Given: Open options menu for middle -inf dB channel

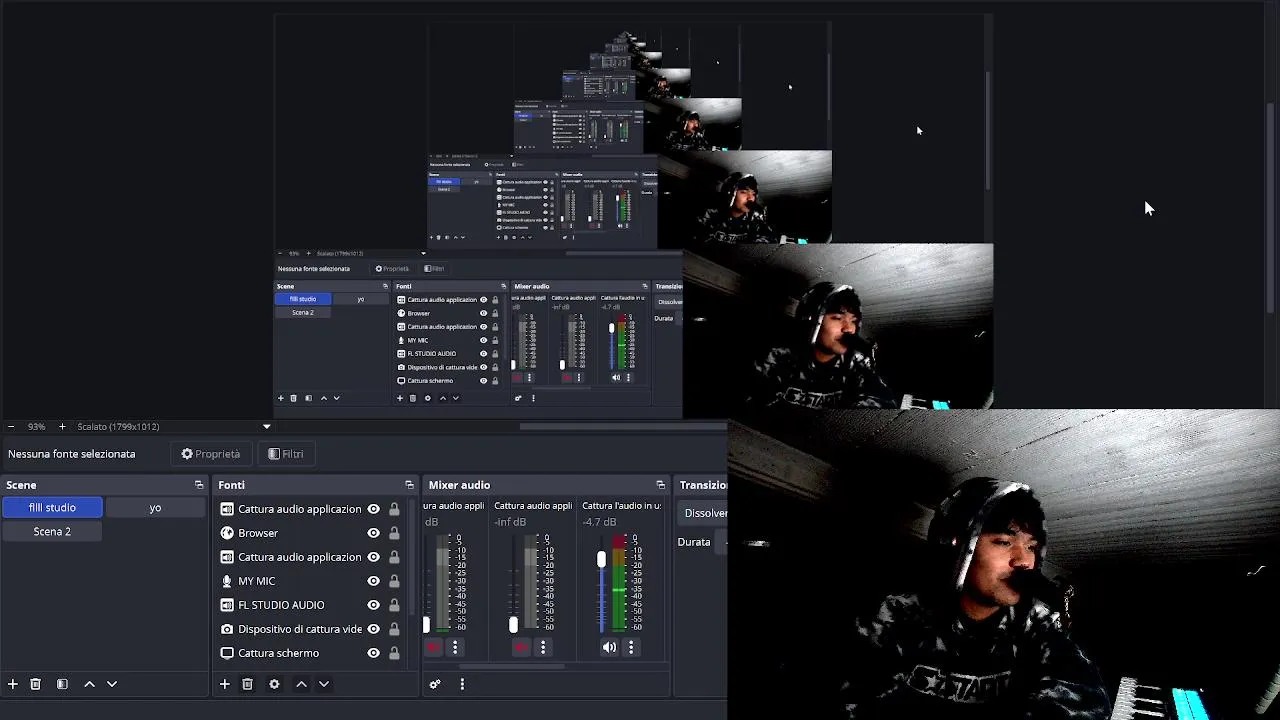Looking at the screenshot, I should click(x=543, y=648).
